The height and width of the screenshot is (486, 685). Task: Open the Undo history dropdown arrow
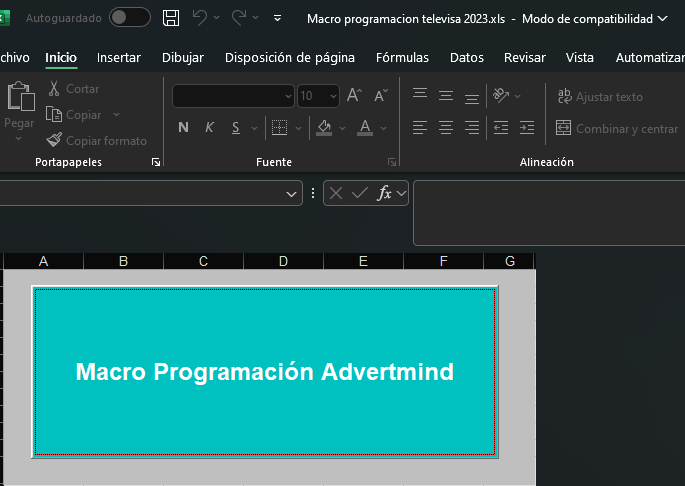(217, 18)
